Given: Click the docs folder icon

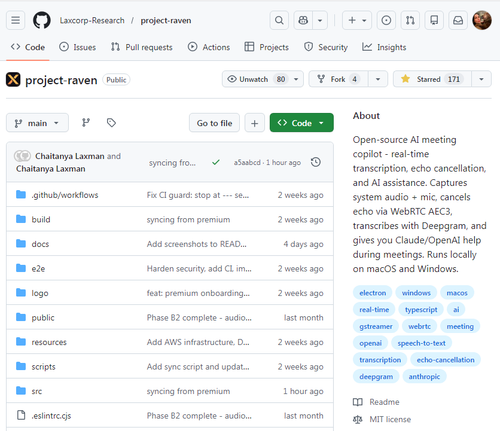Looking at the screenshot, I should [x=21, y=243].
